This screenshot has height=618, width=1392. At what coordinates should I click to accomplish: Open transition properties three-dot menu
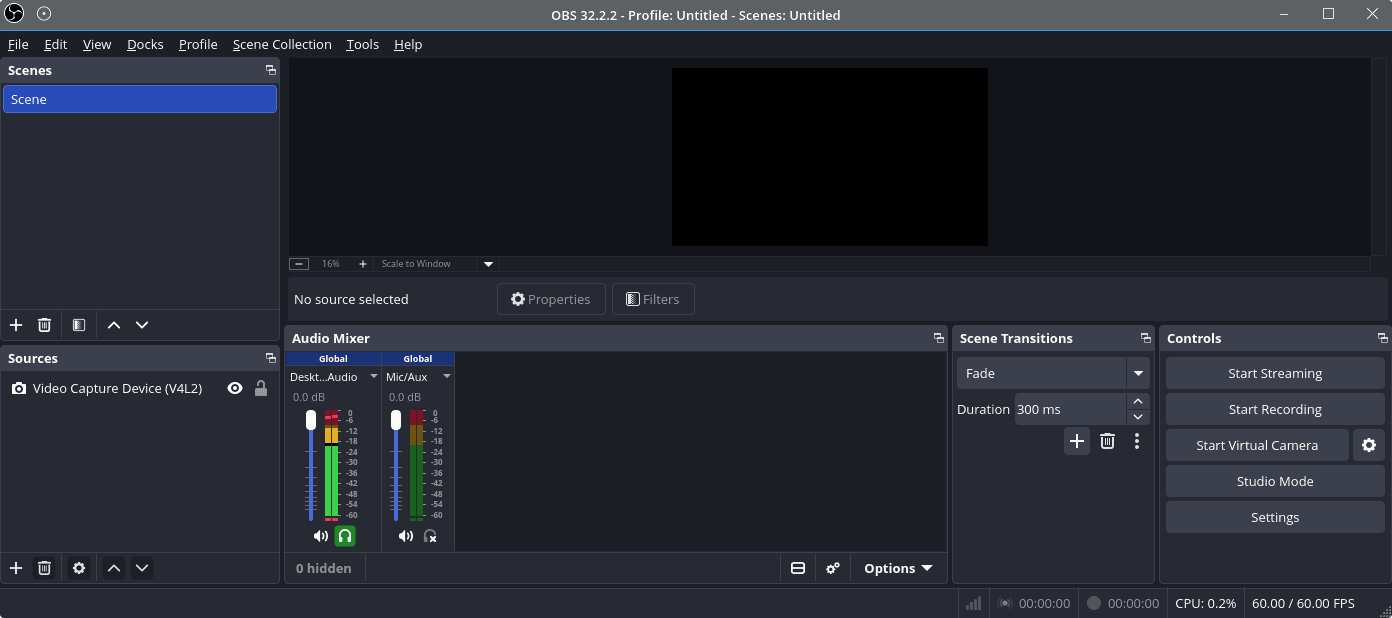pos(1137,441)
